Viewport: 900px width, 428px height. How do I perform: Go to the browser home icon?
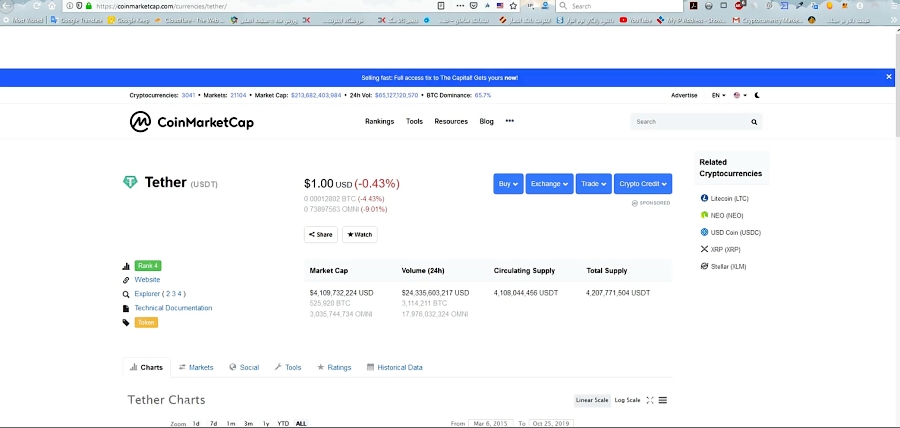pos(52,6)
